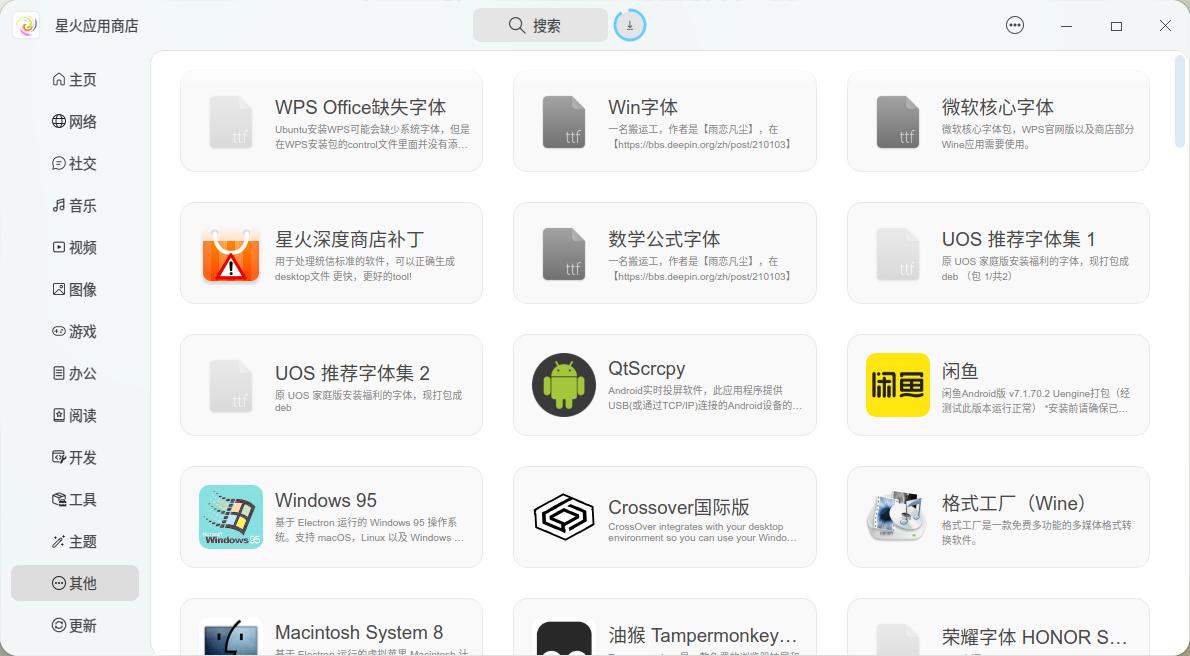Open the Crossover国际版 app card
The image size is (1190, 656).
tap(664, 517)
